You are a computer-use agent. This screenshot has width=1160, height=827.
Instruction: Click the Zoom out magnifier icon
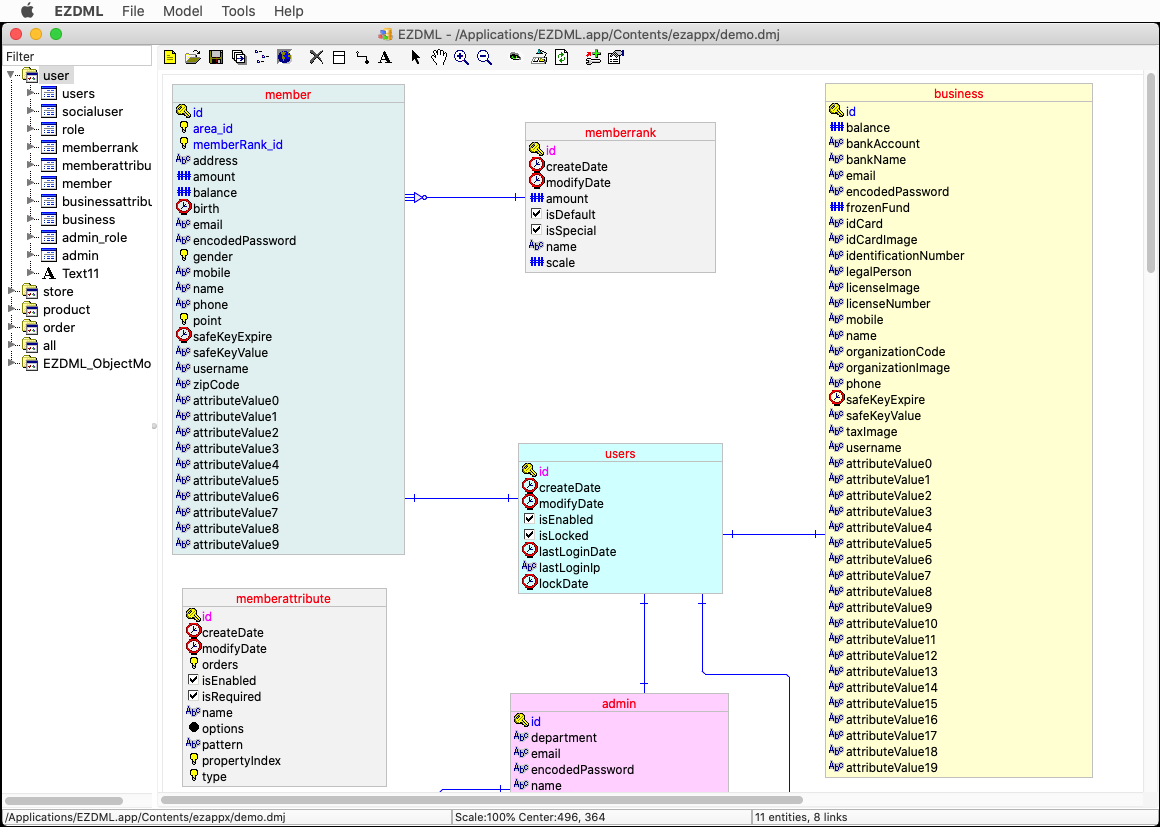(485, 57)
